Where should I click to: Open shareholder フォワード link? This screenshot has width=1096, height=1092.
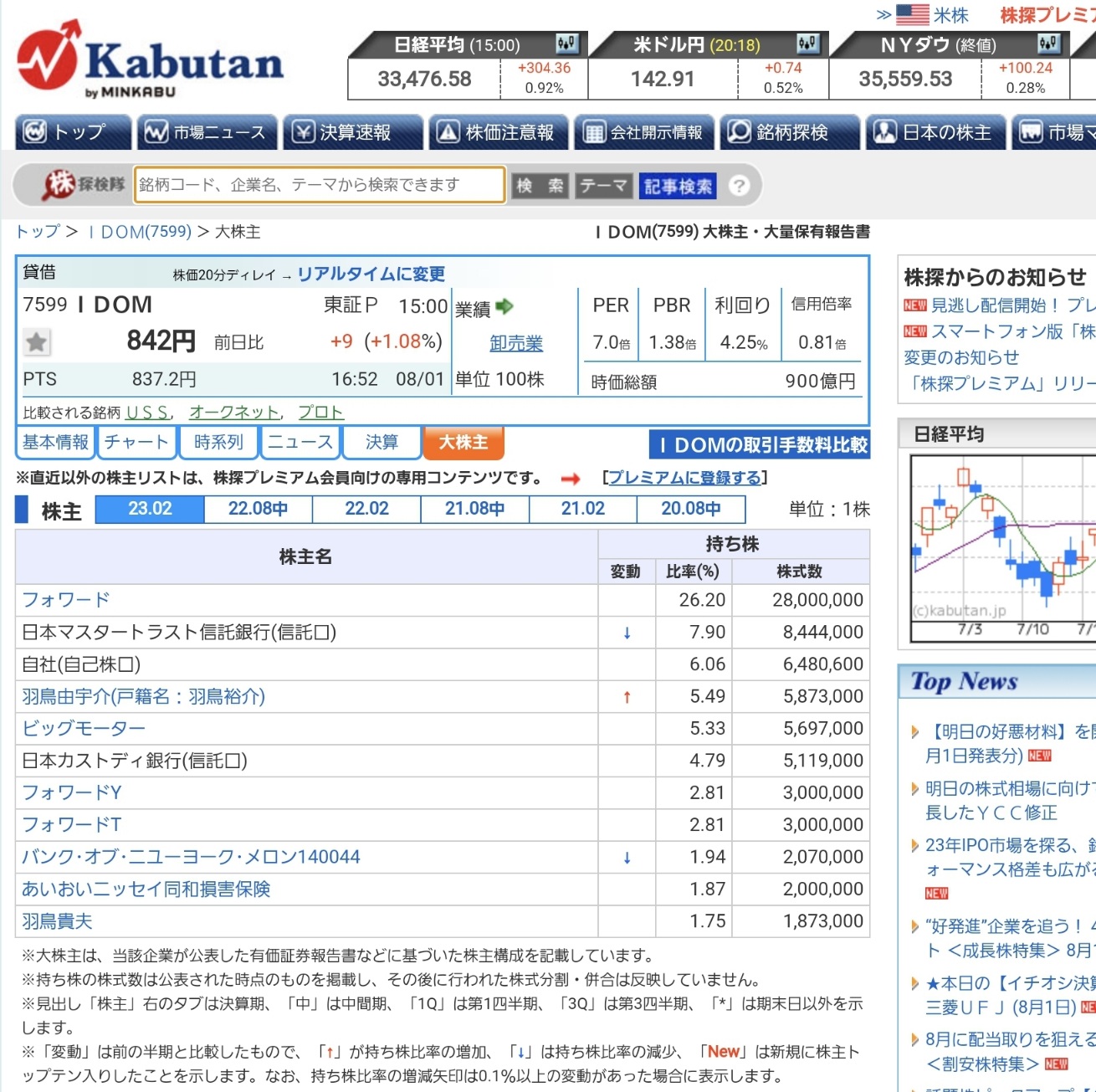66,600
